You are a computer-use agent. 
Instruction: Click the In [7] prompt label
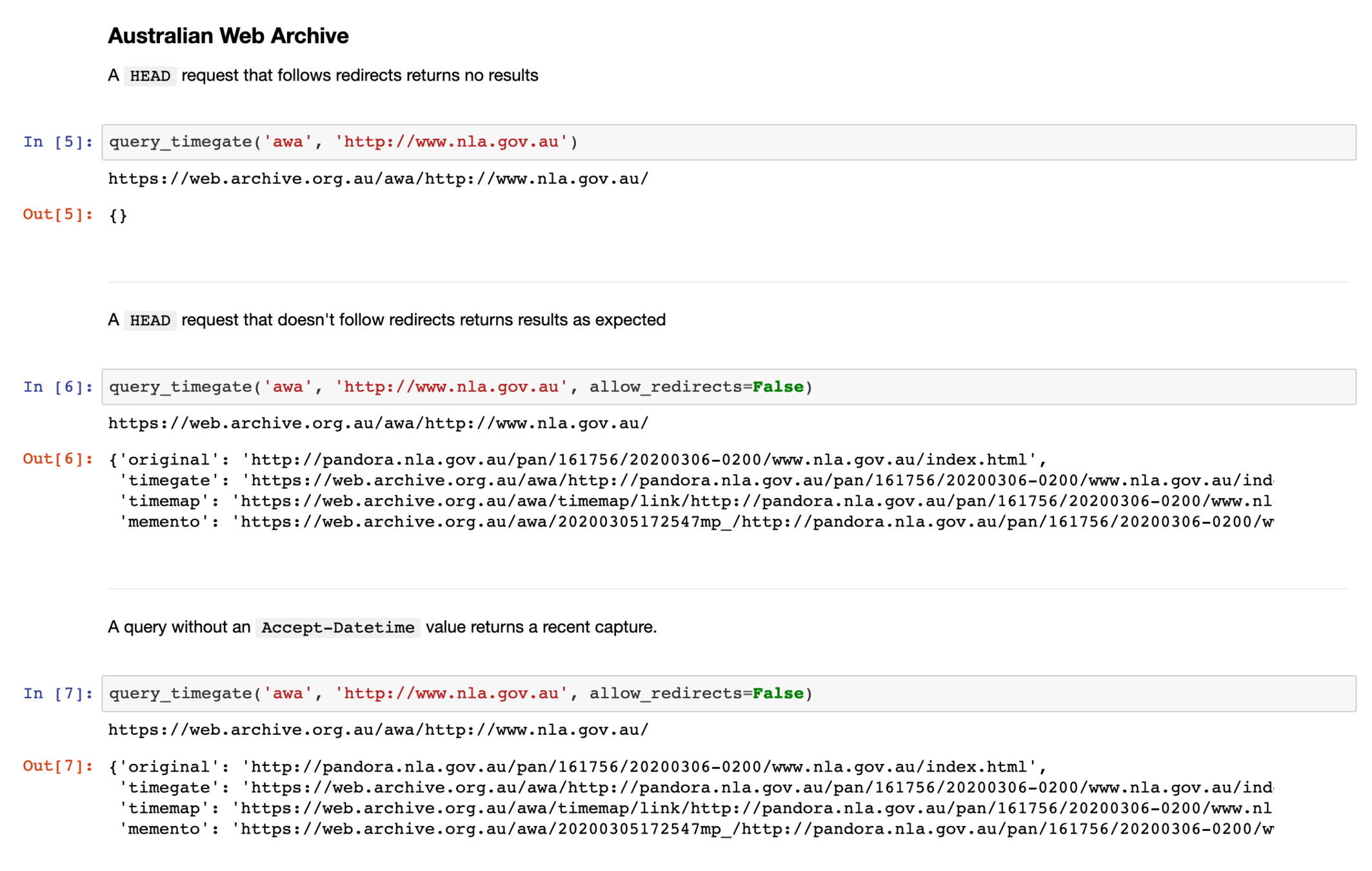pos(58,694)
